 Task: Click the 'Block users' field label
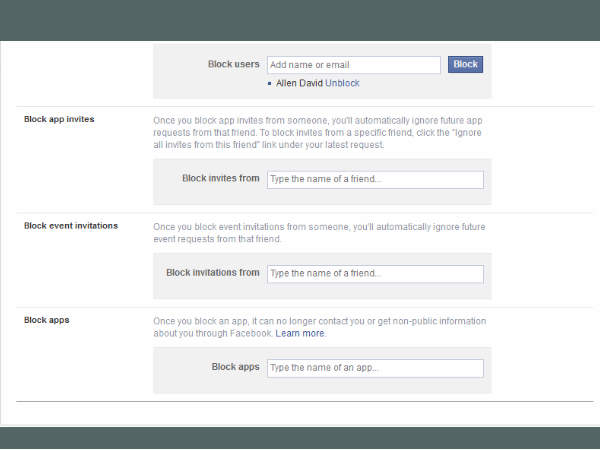coord(233,64)
